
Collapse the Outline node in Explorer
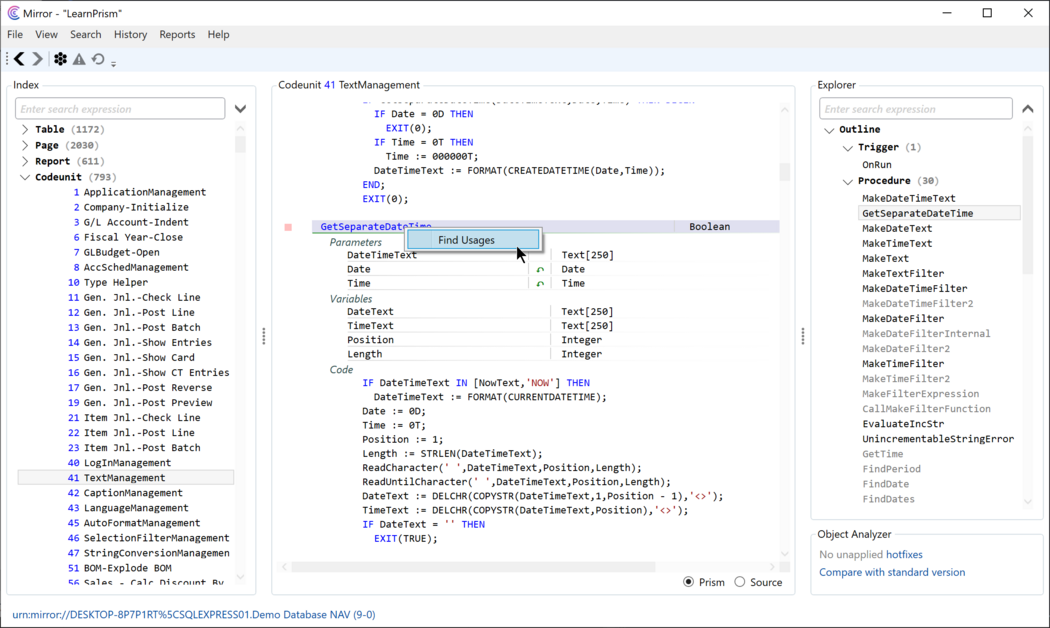tap(829, 130)
